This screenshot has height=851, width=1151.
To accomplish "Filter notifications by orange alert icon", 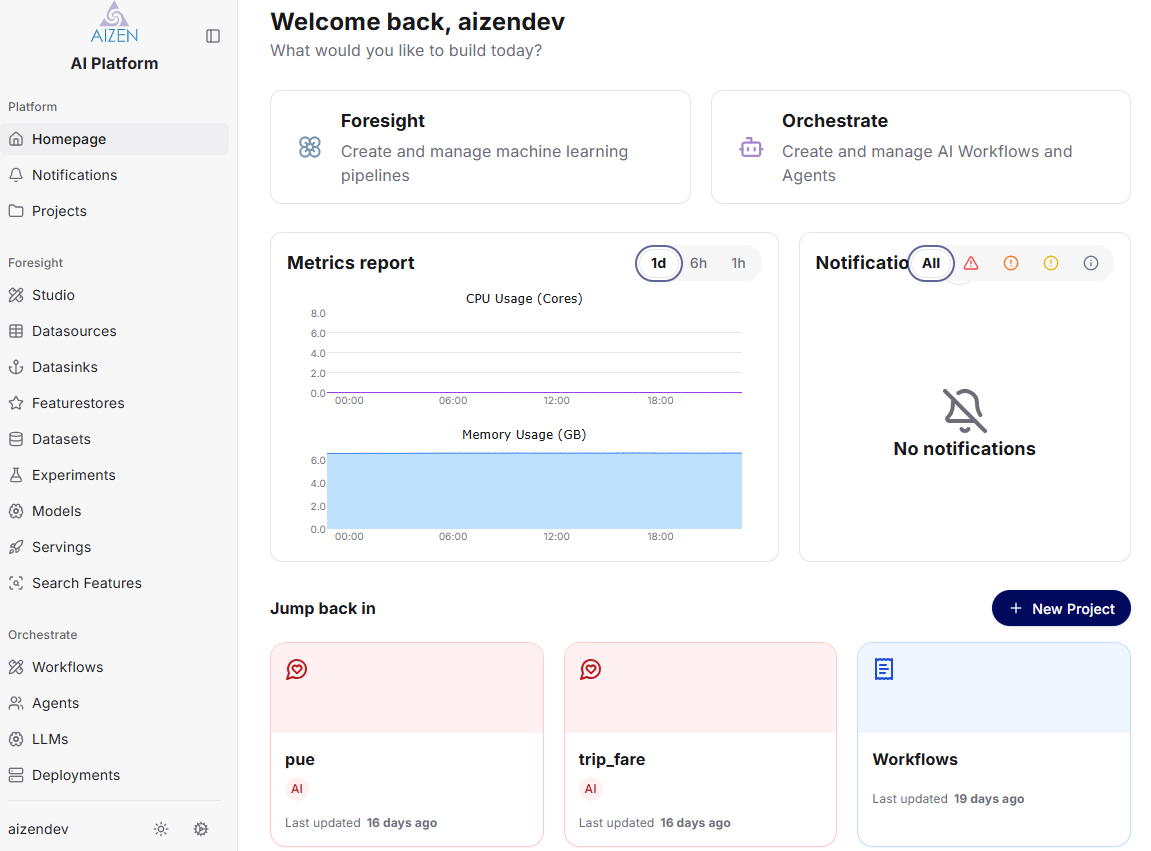I will pyautogui.click(x=1011, y=263).
